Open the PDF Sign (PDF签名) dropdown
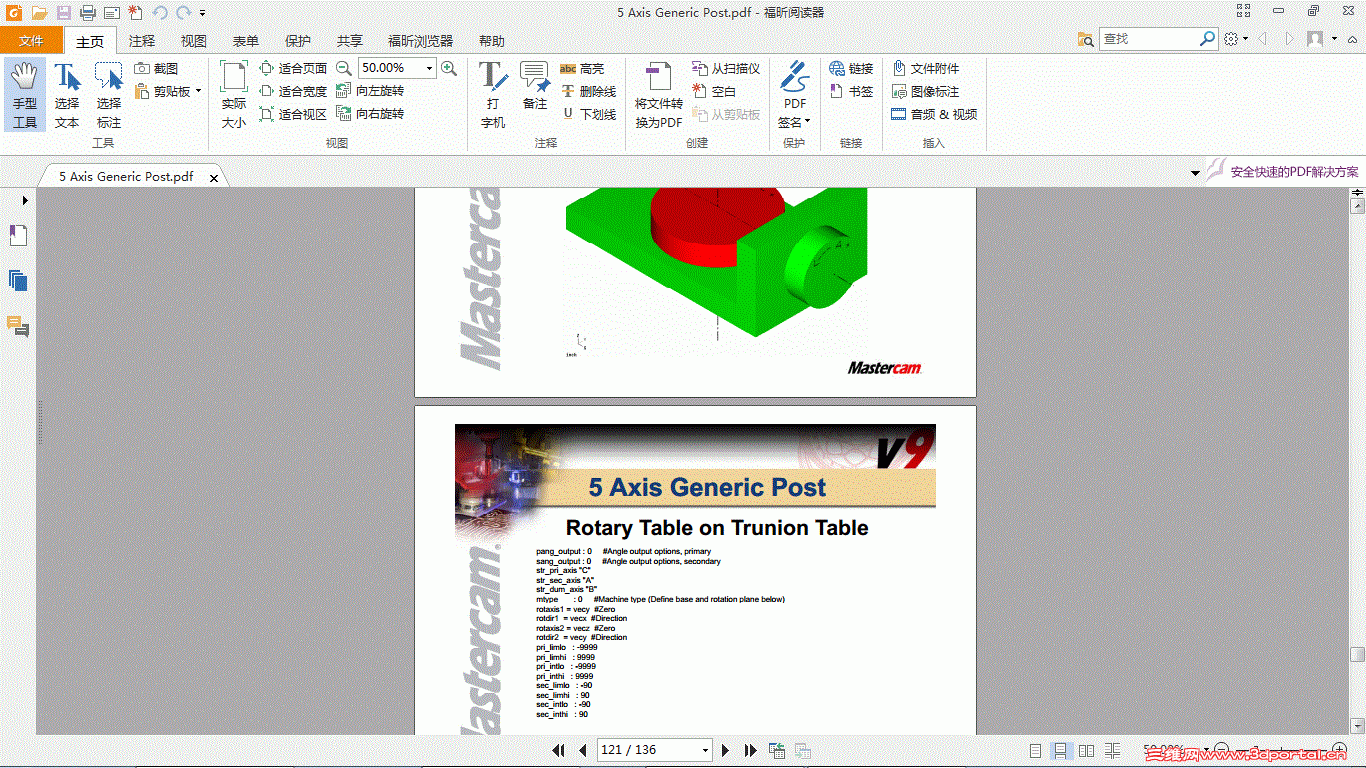 [x=795, y=95]
